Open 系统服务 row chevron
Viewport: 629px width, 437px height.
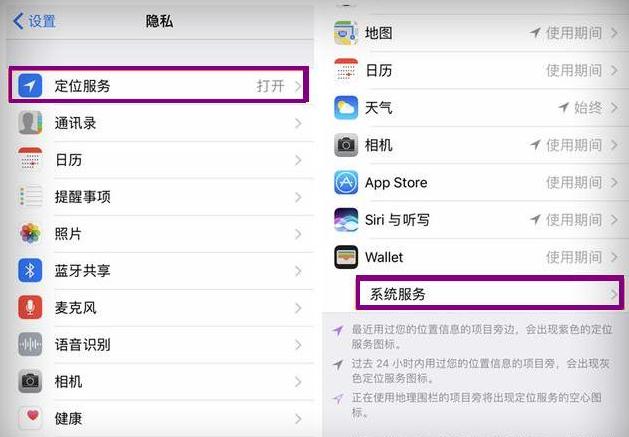pyautogui.click(x=614, y=295)
